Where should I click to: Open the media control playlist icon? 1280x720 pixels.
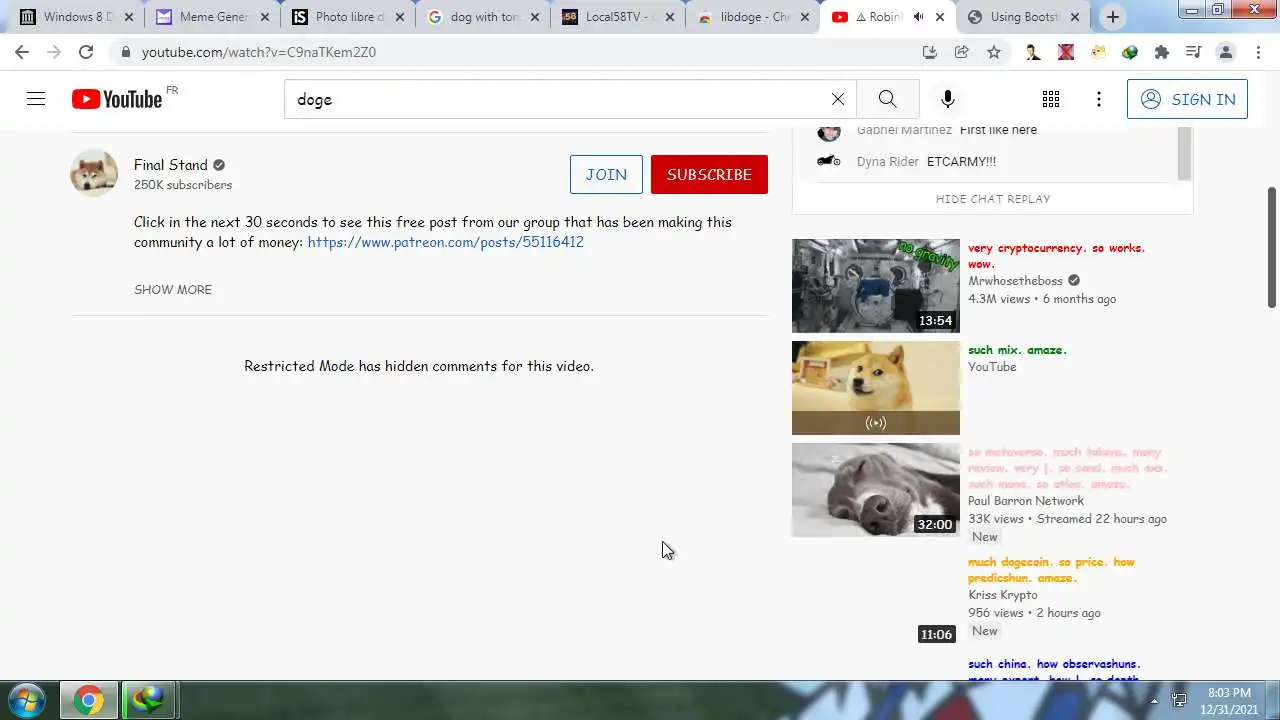point(1193,52)
